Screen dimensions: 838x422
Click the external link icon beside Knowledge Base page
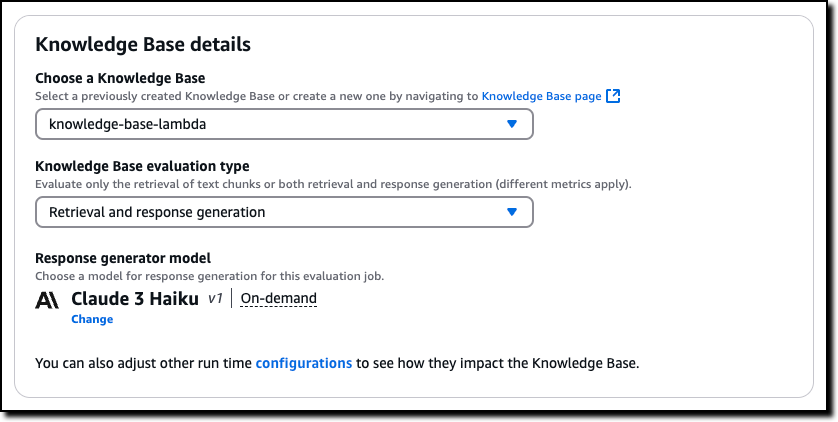[614, 96]
